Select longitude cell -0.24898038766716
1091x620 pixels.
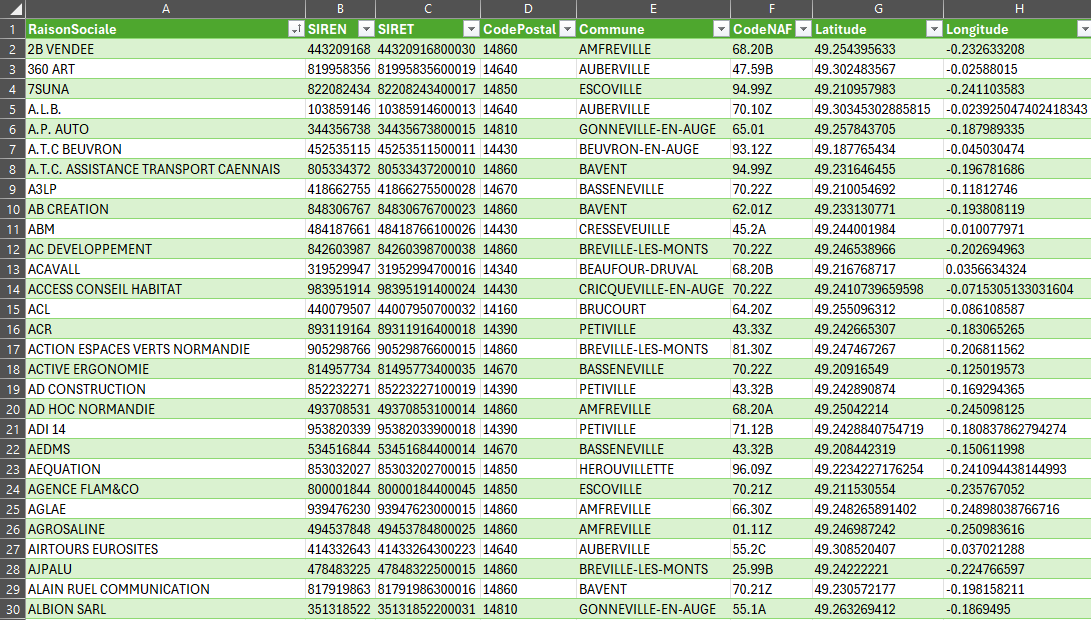click(1018, 509)
